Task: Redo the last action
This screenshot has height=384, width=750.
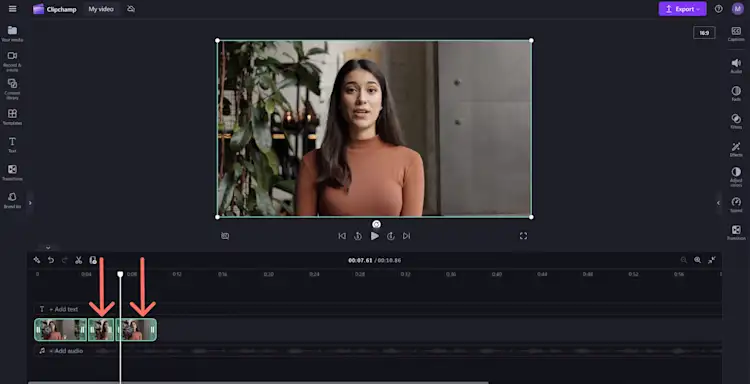Action: (x=65, y=260)
